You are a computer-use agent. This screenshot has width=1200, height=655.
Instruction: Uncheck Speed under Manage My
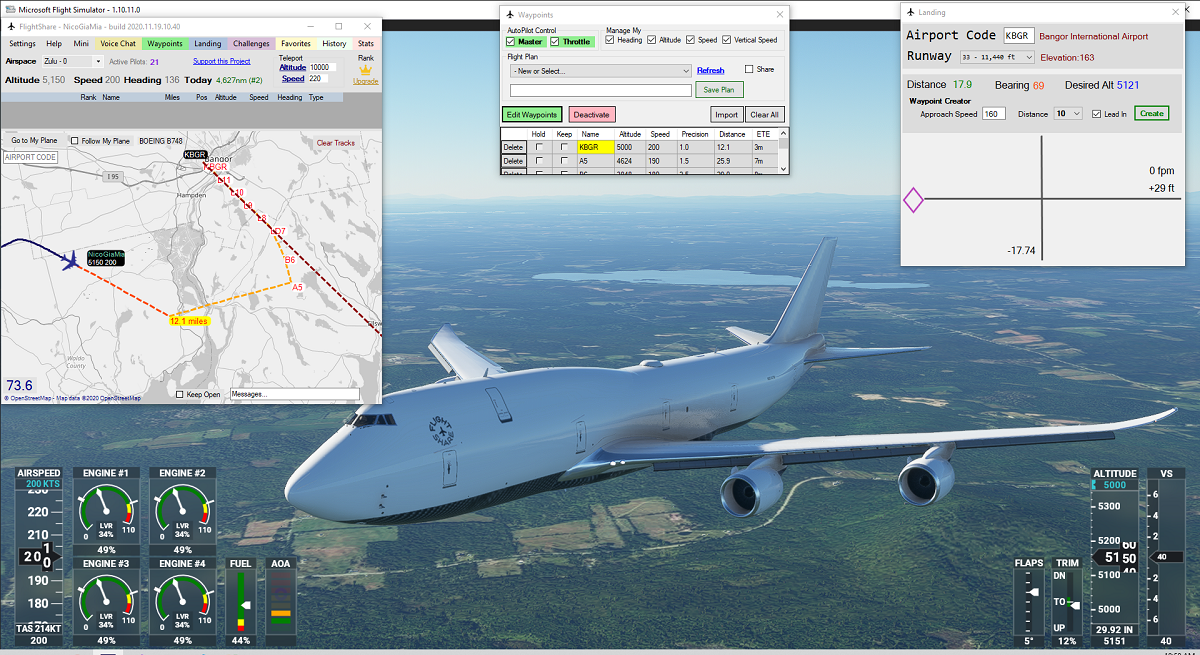pos(690,40)
